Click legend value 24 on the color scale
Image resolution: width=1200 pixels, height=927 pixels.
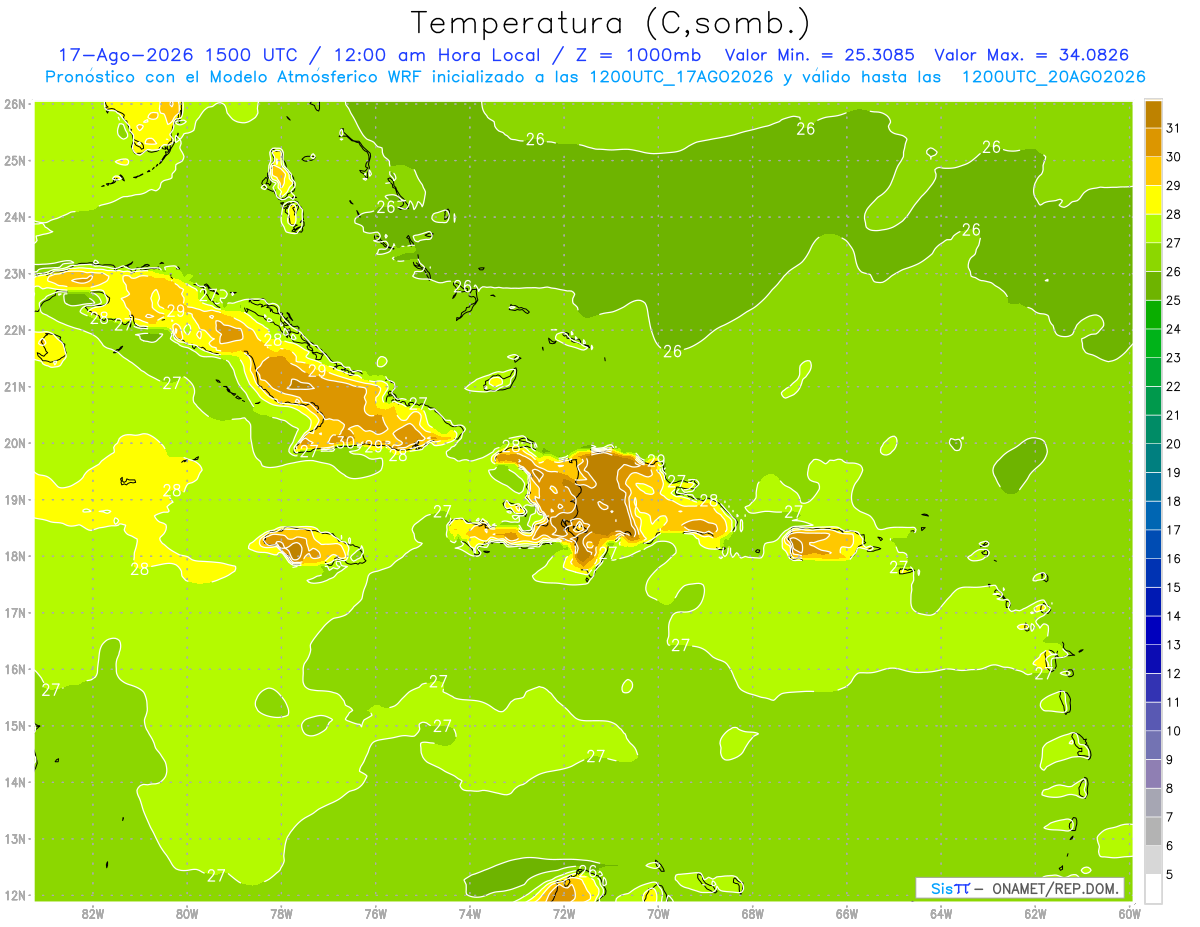coord(1173,329)
